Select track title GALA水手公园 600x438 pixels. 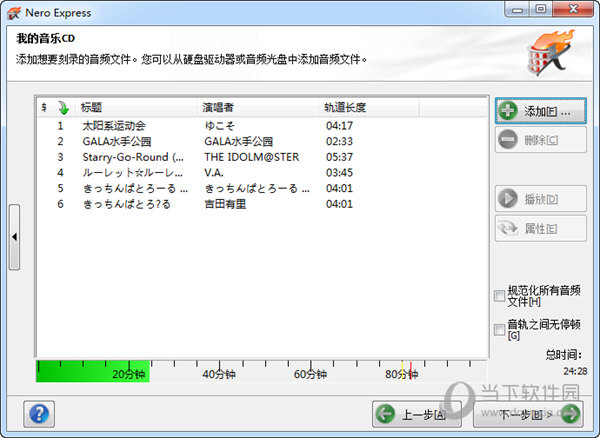point(117,142)
